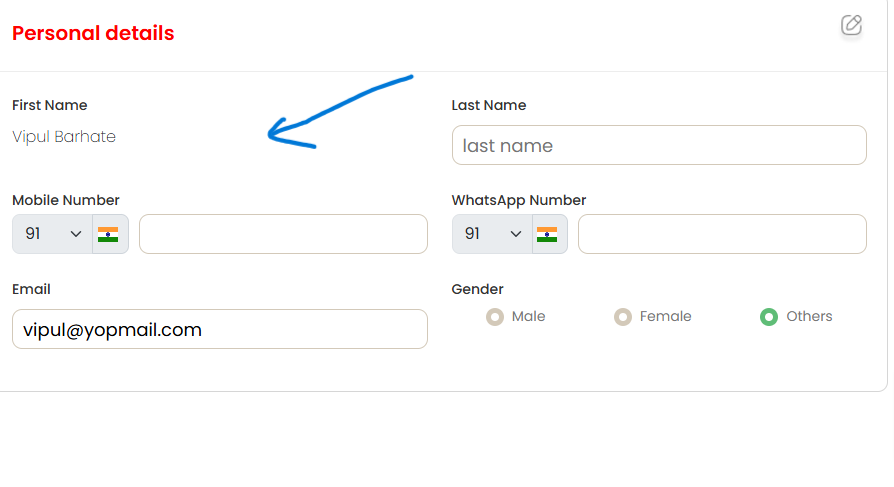Open the WhatsApp Number country code 91 dropdown
The width and height of the screenshot is (894, 487).
492,234
